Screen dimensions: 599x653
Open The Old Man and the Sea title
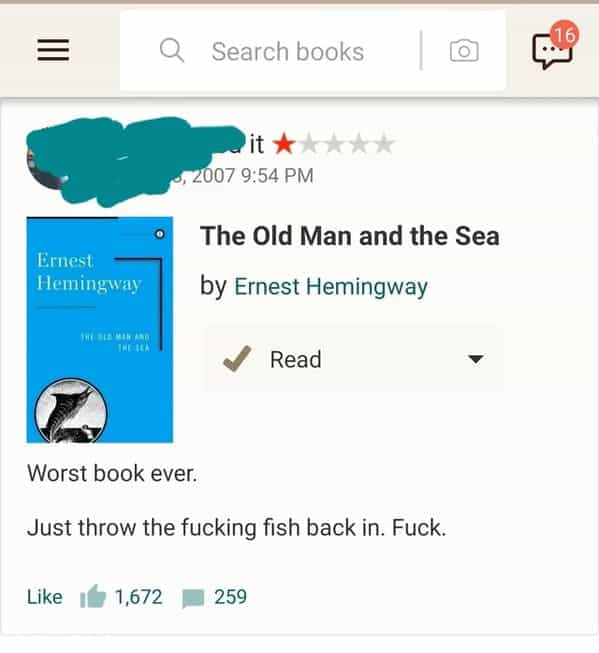(349, 236)
